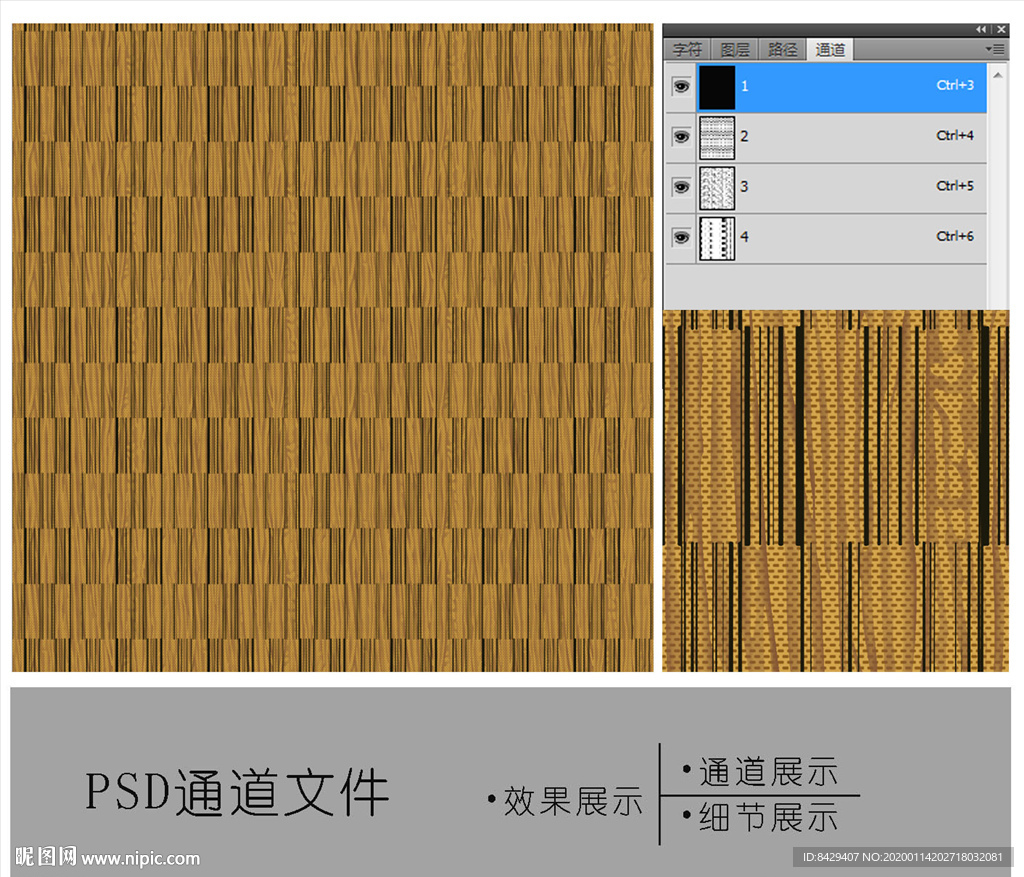Switch to the 字符 tab
1024x877 pixels.
[x=687, y=50]
